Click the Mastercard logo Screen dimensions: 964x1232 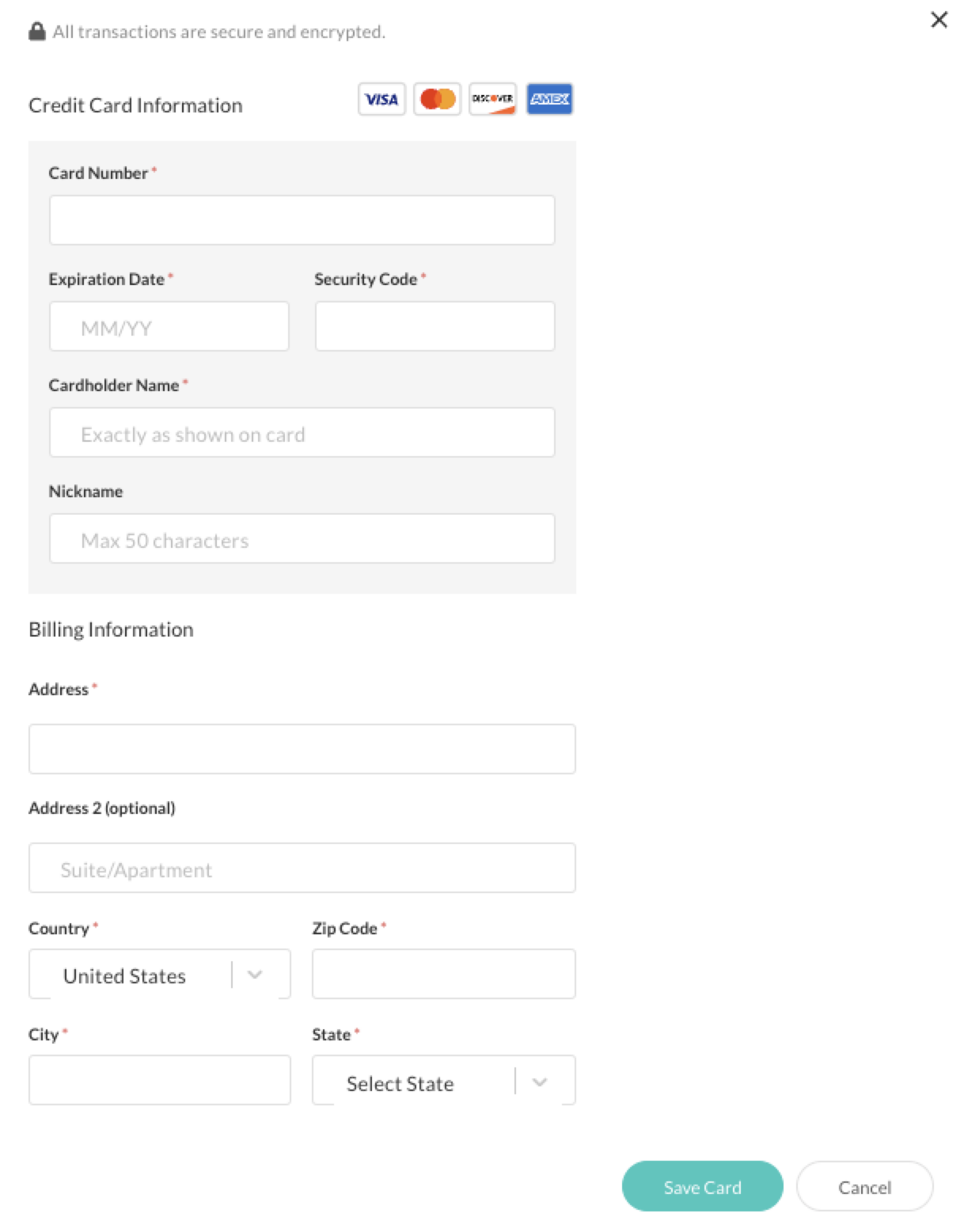[438, 98]
